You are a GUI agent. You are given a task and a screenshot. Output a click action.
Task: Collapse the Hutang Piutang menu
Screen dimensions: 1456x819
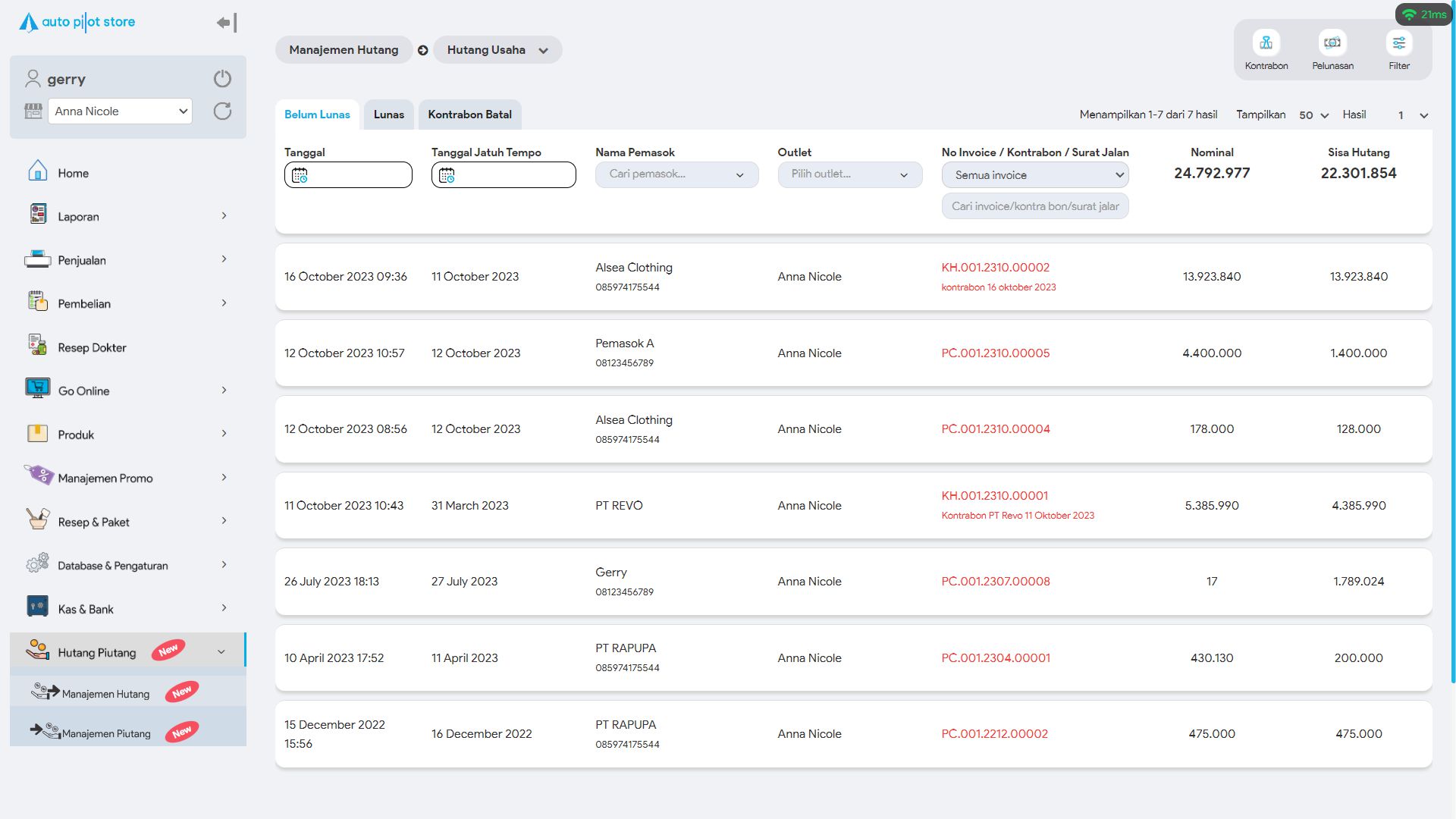point(221,651)
